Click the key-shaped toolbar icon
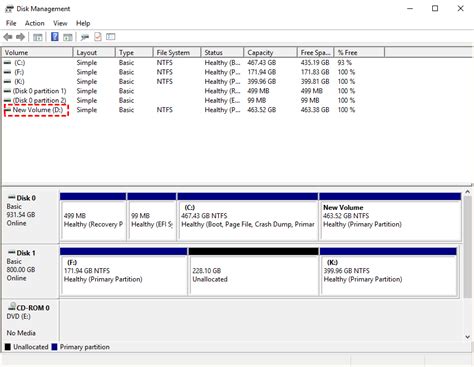Image resolution: width=474 pixels, height=367 pixels. [x=85, y=37]
